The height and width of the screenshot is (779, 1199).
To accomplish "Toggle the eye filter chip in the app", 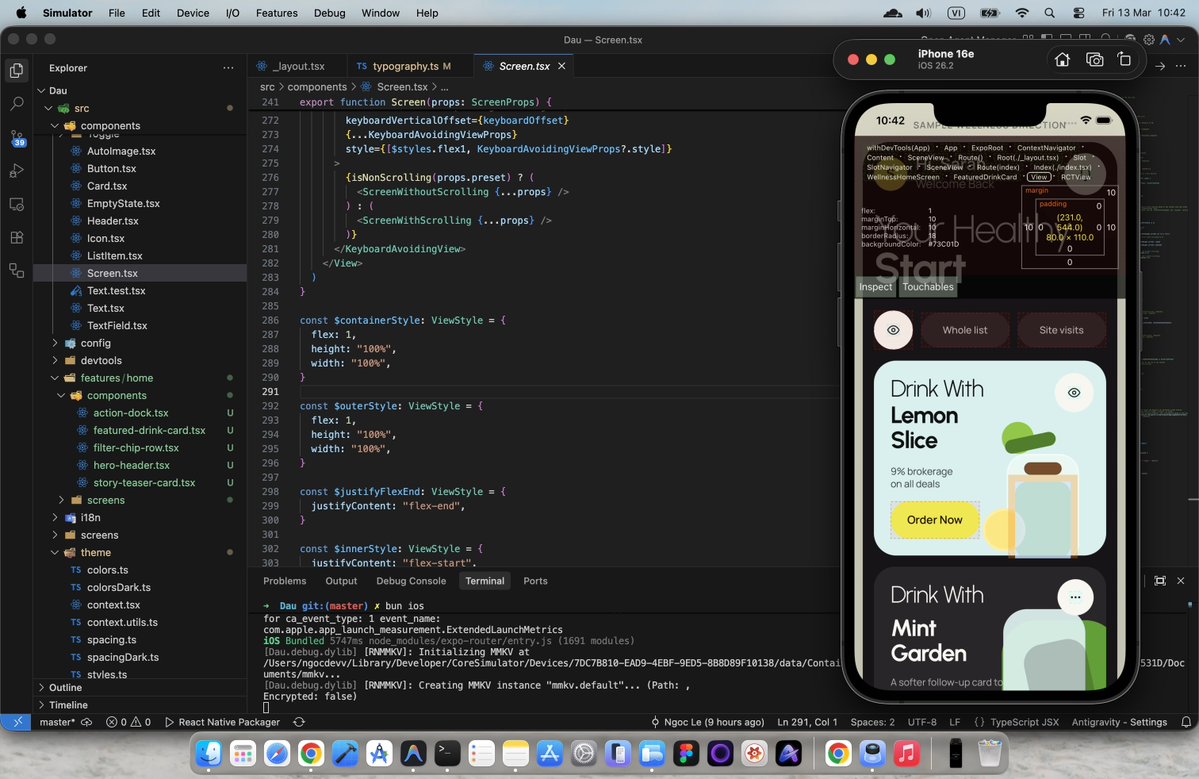I will click(893, 330).
